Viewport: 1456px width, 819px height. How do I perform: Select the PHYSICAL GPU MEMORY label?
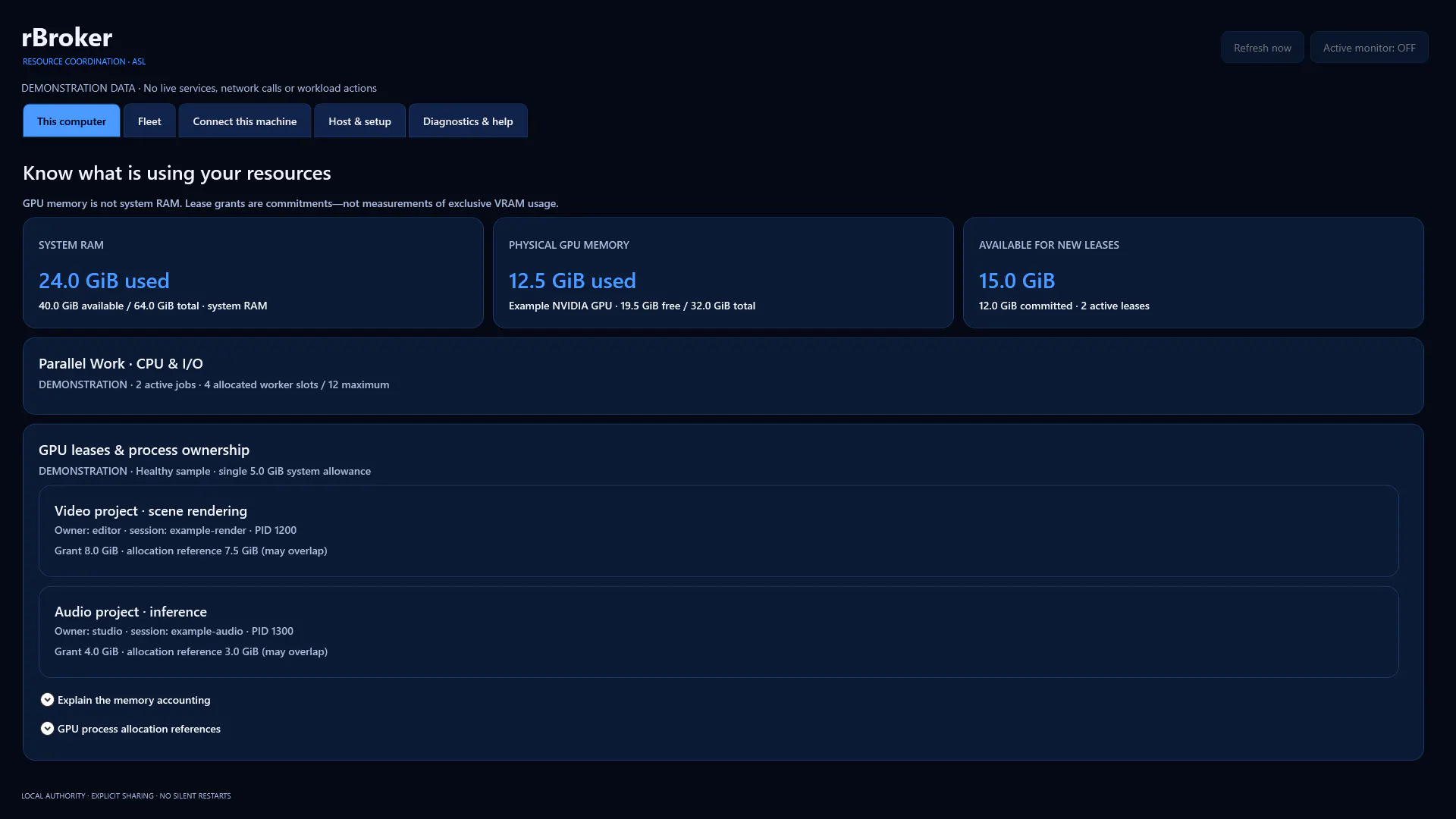[569, 245]
